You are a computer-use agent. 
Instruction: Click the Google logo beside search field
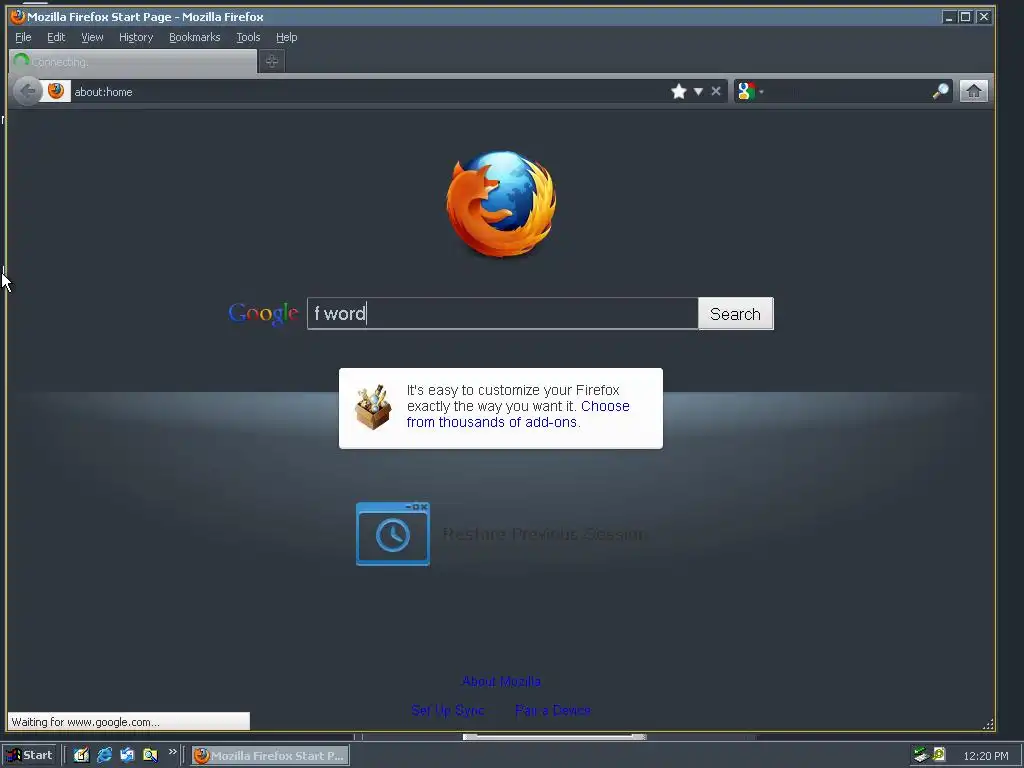point(263,314)
